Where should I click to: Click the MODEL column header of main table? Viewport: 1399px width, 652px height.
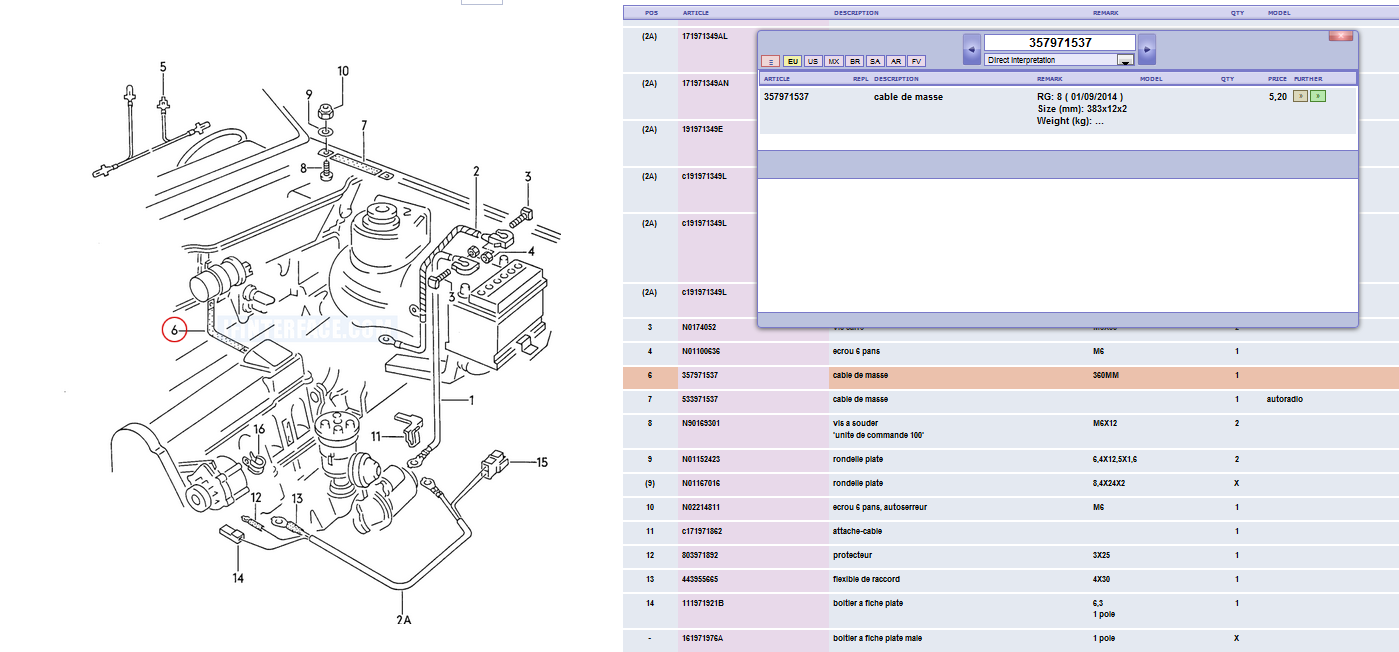pos(1279,13)
